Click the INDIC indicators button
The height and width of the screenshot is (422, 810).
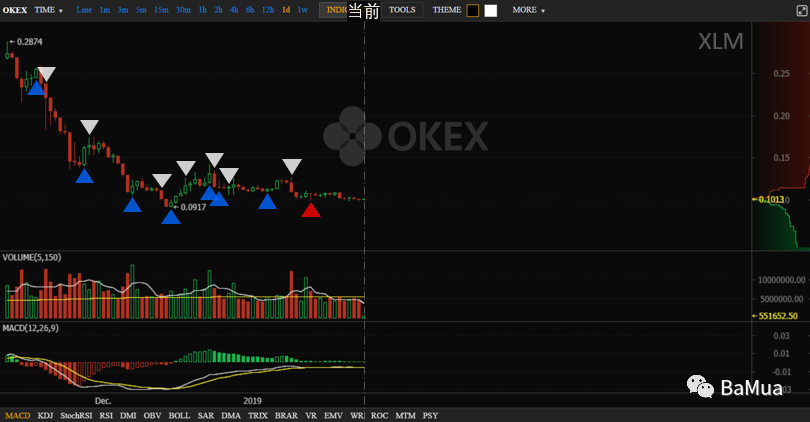point(334,10)
